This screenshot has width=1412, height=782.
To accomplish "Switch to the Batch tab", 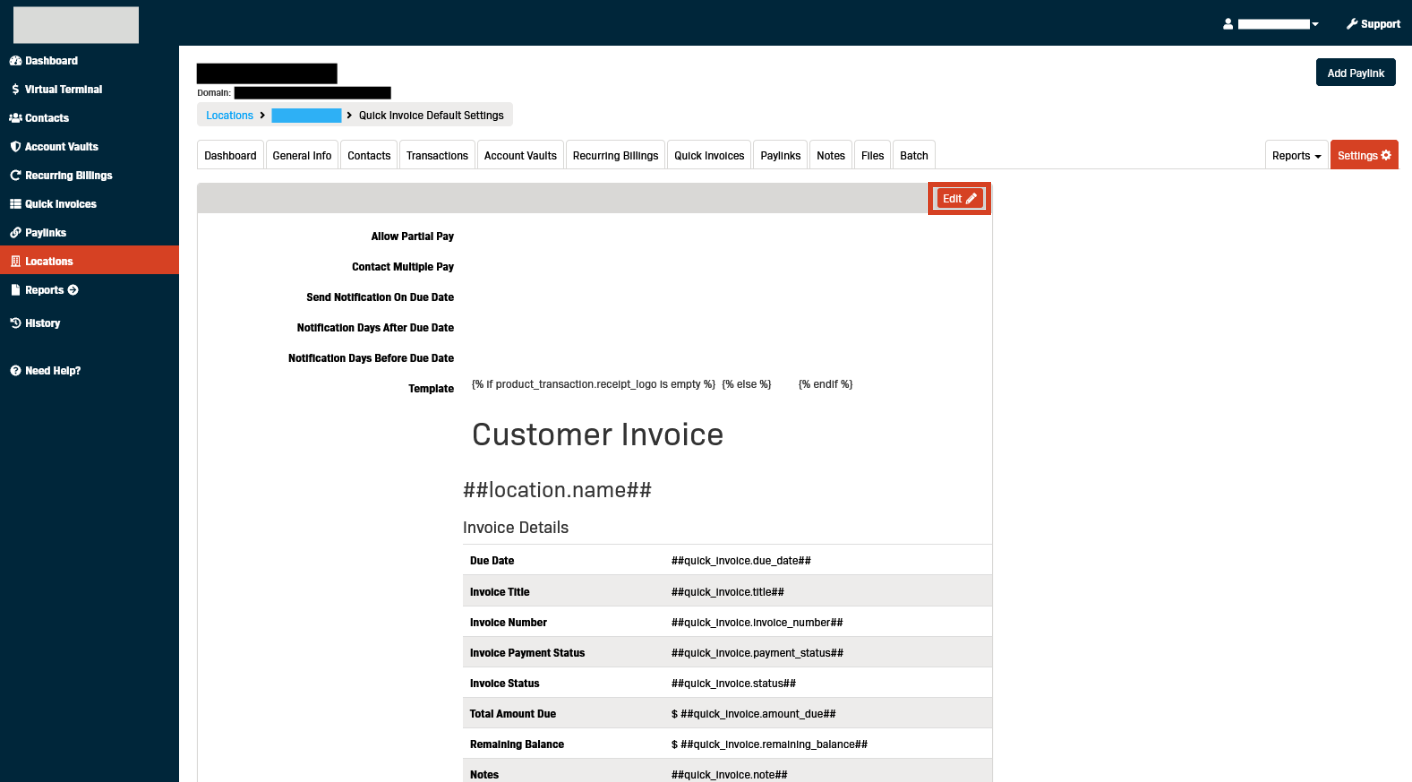I will (914, 156).
